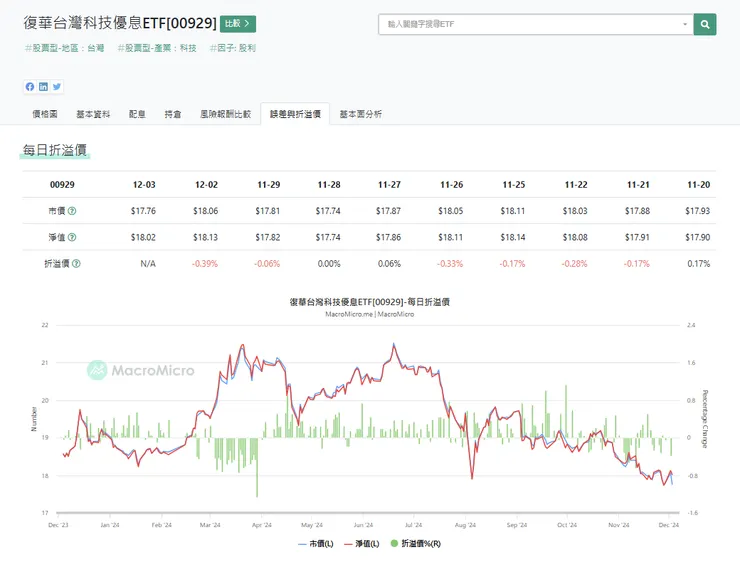Click the green search magnifier button
This screenshot has width=740, height=564.
pos(705,24)
